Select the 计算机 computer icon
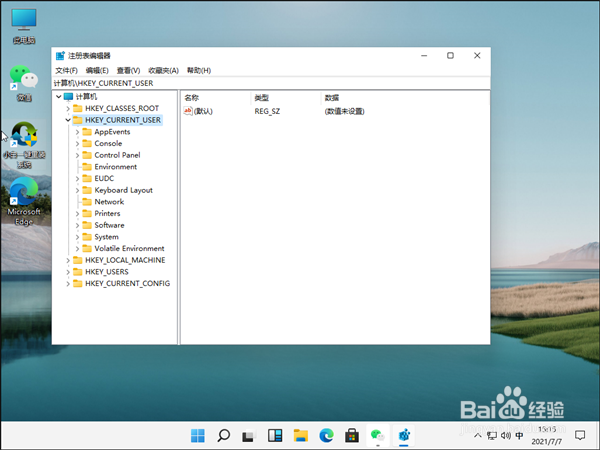 pyautogui.click(x=68, y=96)
